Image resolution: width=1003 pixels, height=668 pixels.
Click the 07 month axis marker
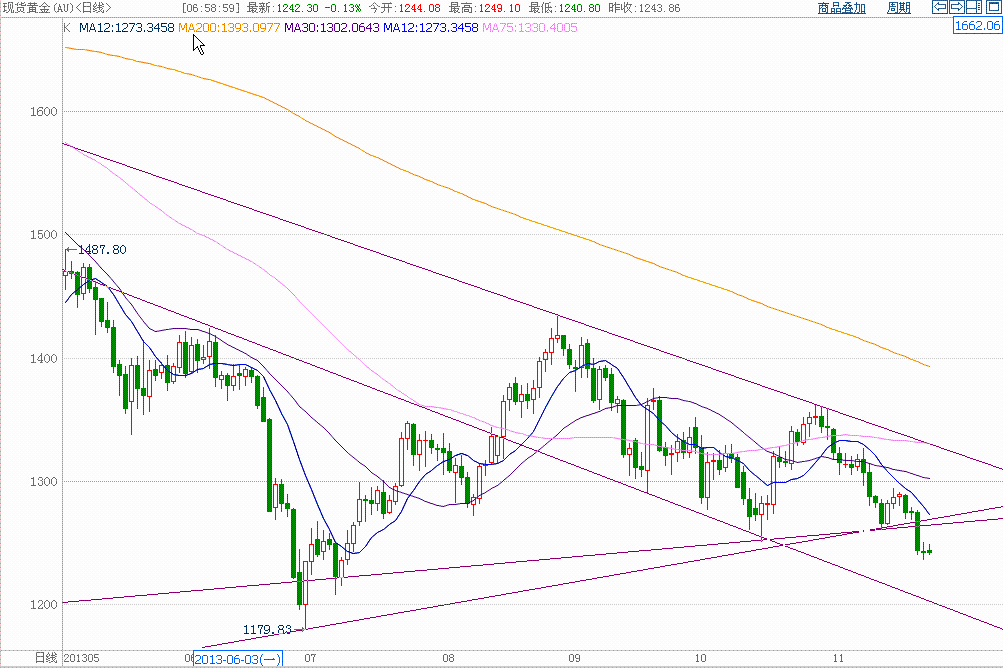pyautogui.click(x=310, y=658)
